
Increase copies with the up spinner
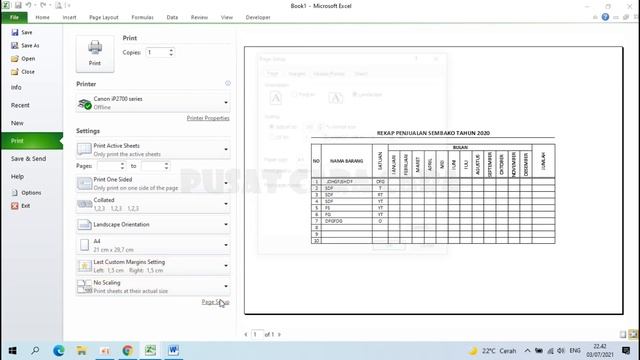(x=171, y=50)
